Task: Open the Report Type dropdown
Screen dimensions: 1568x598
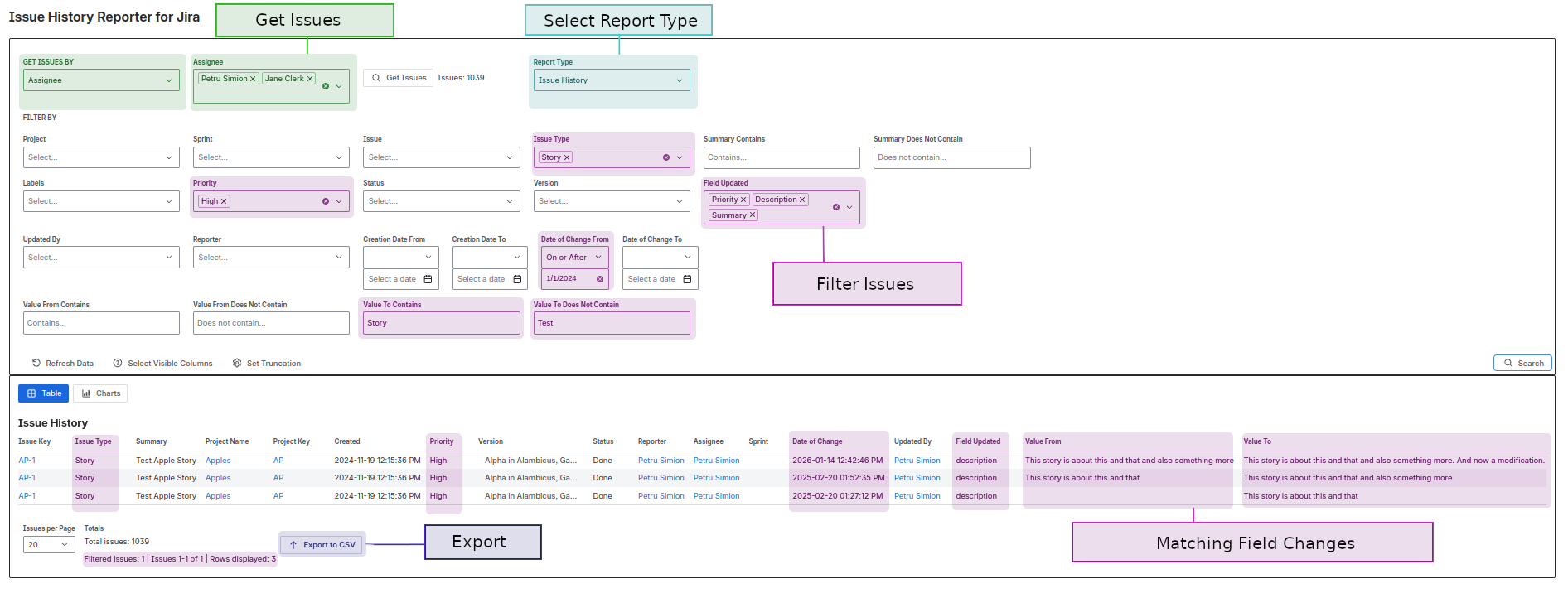Action: point(612,80)
